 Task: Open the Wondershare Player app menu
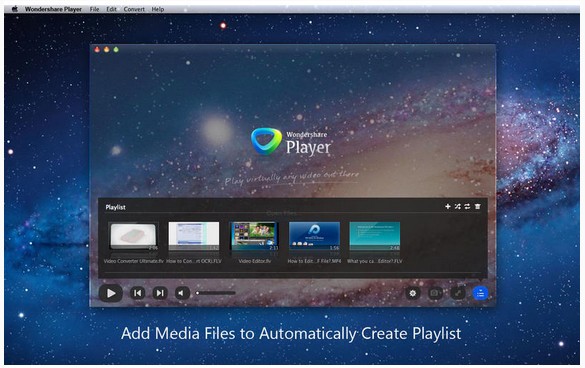pyautogui.click(x=53, y=9)
